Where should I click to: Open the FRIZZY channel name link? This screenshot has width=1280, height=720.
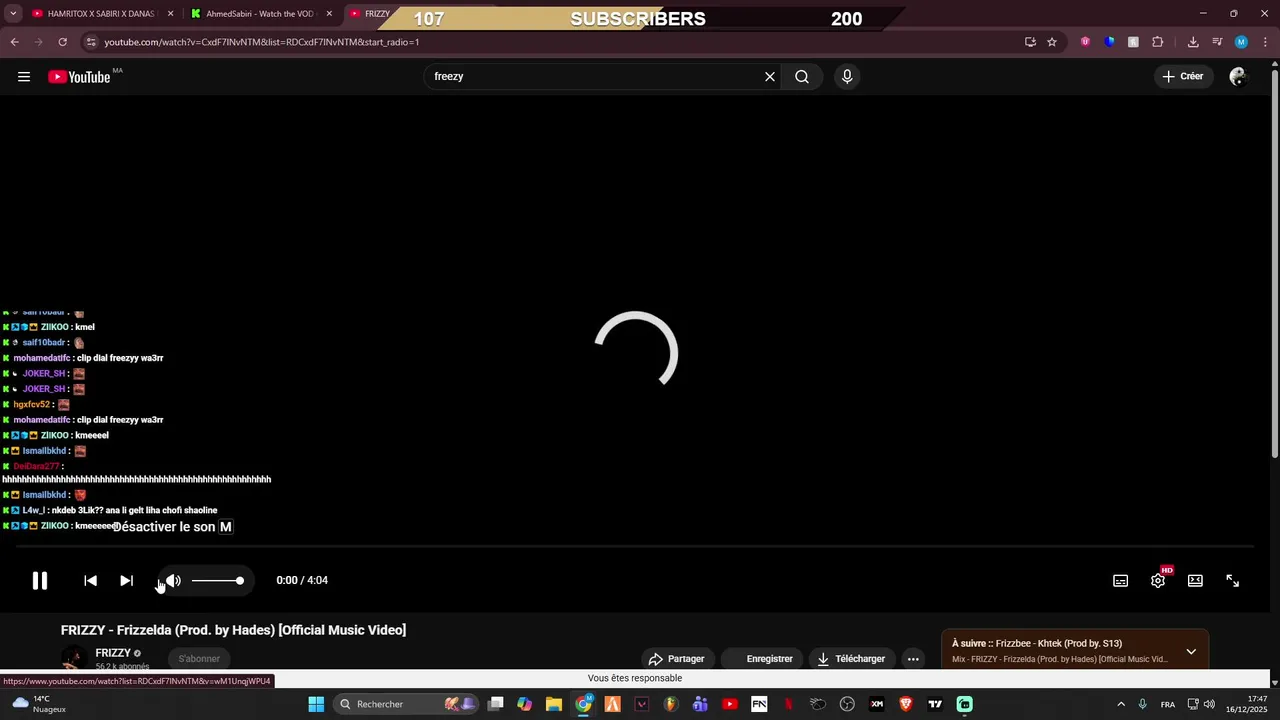113,653
